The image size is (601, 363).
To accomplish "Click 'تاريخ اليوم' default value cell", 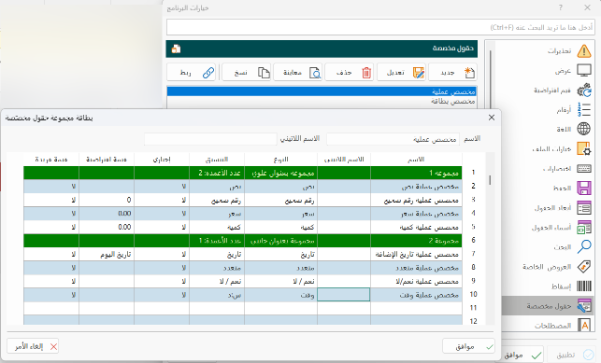I will point(106,255).
